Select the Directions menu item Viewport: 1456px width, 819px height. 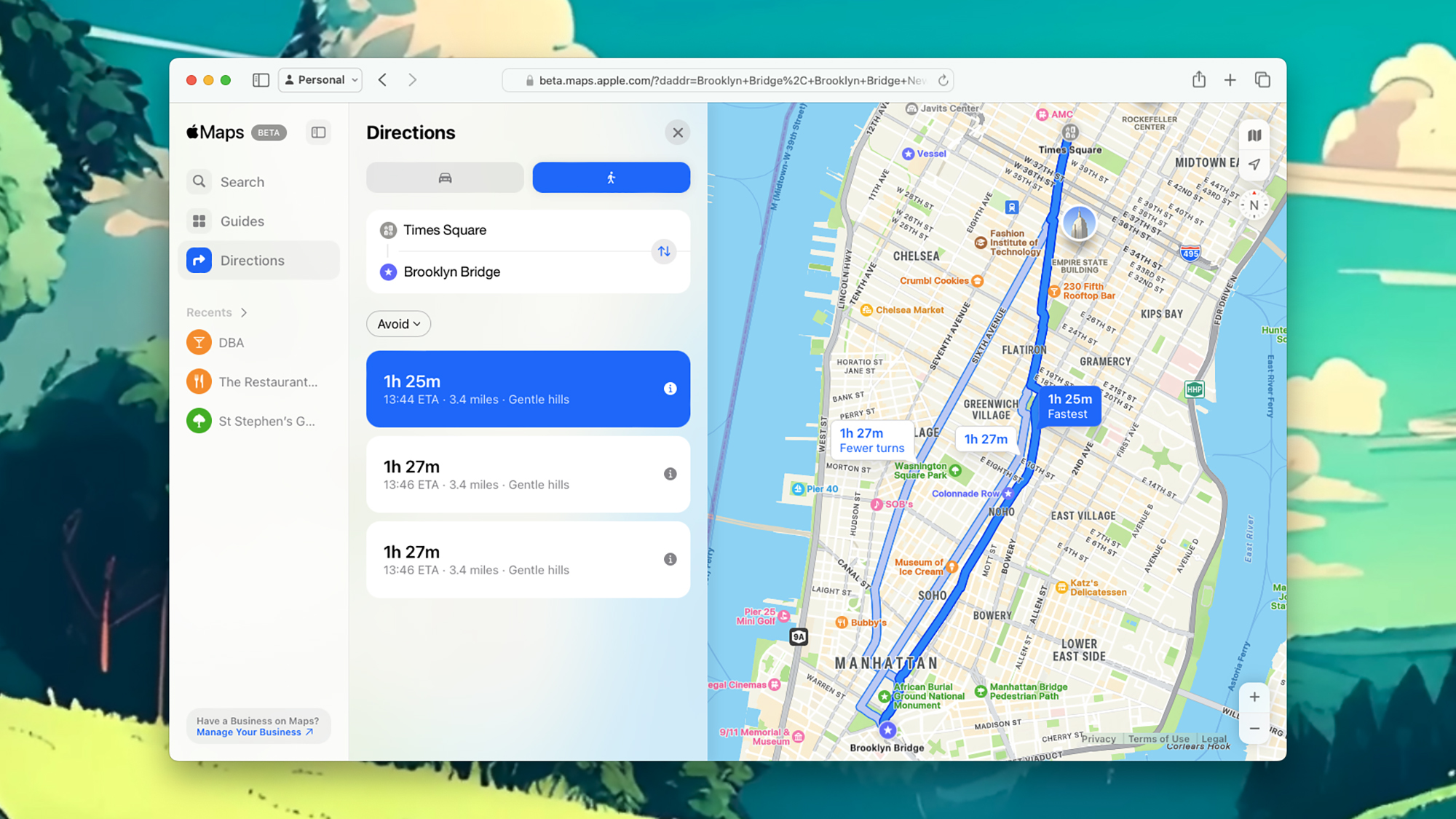pyautogui.click(x=252, y=260)
